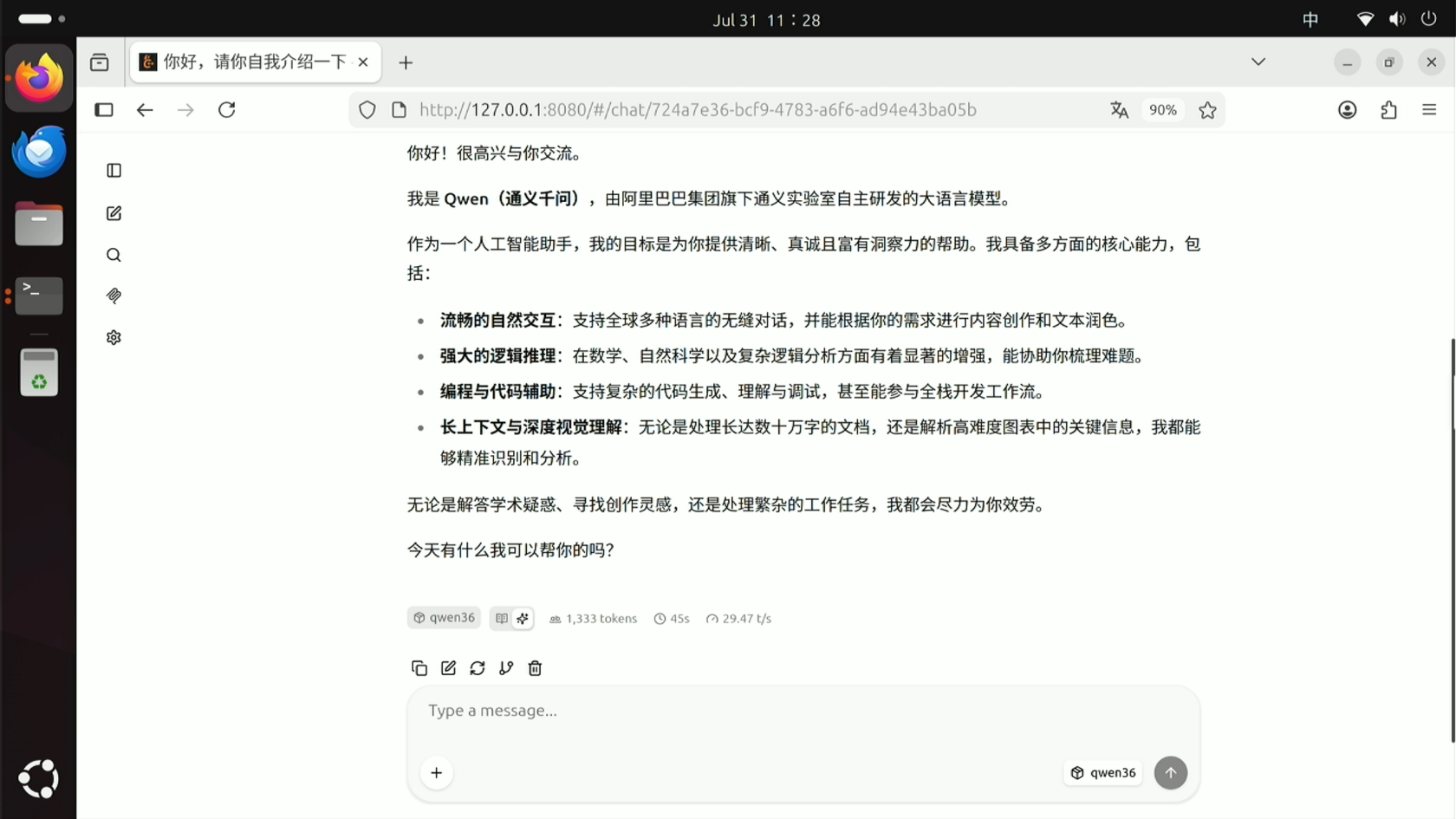The width and height of the screenshot is (1456, 819).
Task: Open a new browser tab
Action: 406,62
